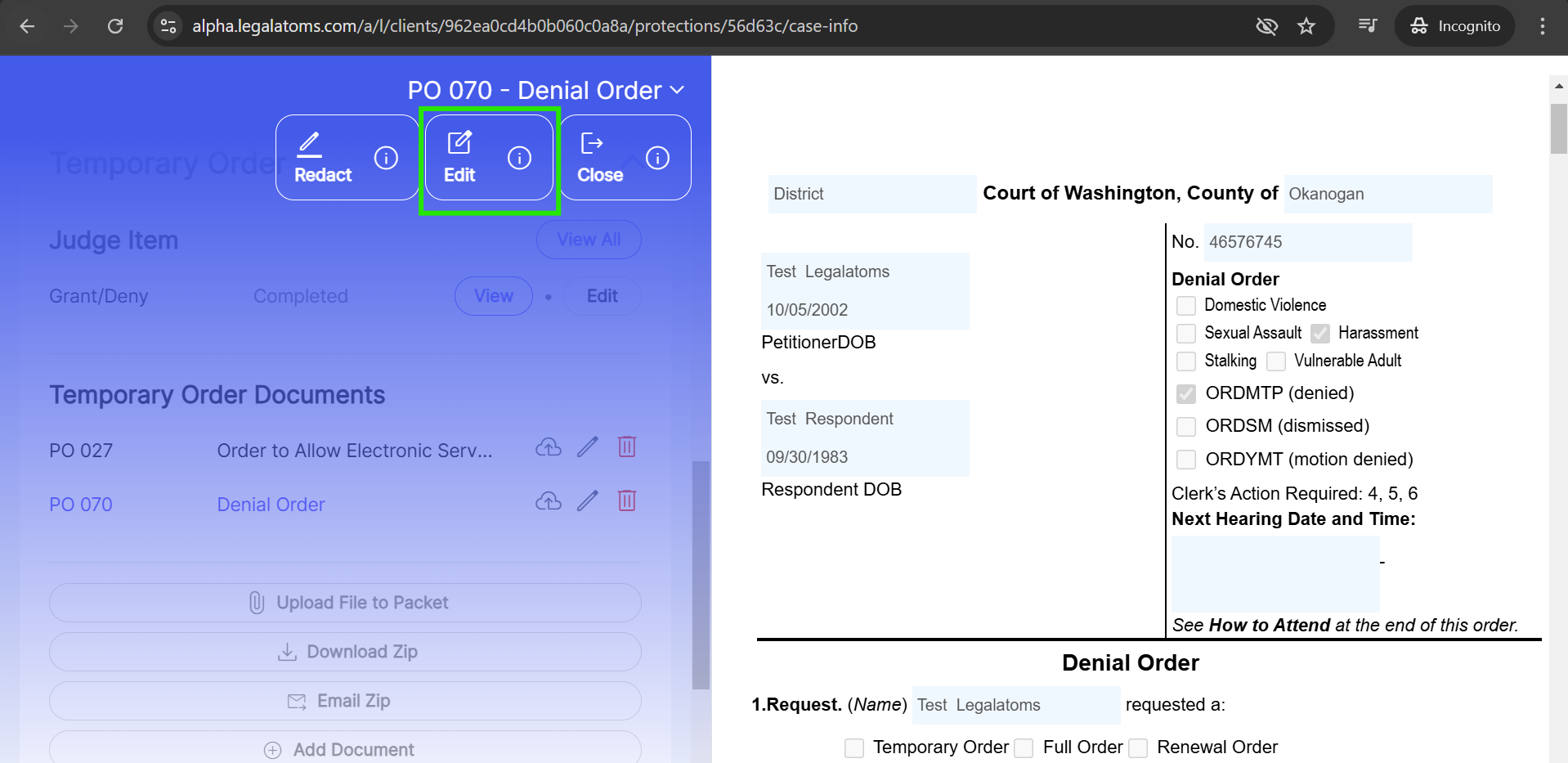This screenshot has height=763, width=1568.
Task: Click the Okanogan county field
Action: pos(1388,194)
